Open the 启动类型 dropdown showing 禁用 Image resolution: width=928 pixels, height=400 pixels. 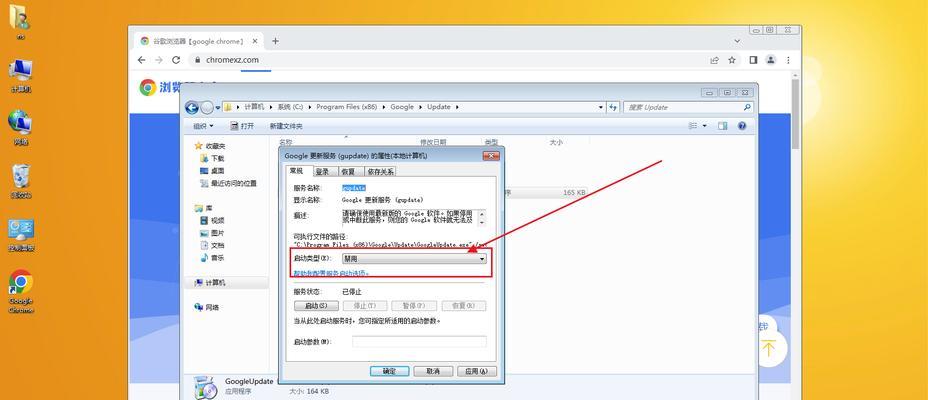(414, 259)
